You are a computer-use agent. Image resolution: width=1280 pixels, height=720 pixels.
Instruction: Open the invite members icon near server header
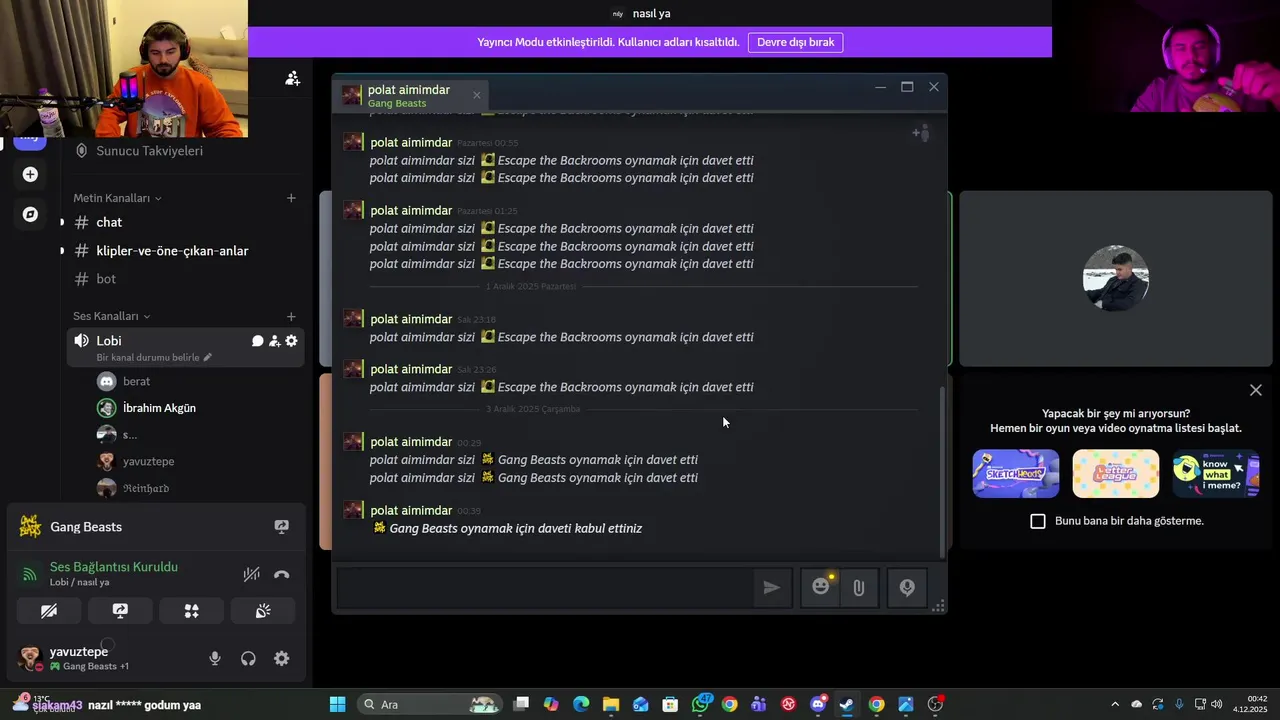click(292, 78)
